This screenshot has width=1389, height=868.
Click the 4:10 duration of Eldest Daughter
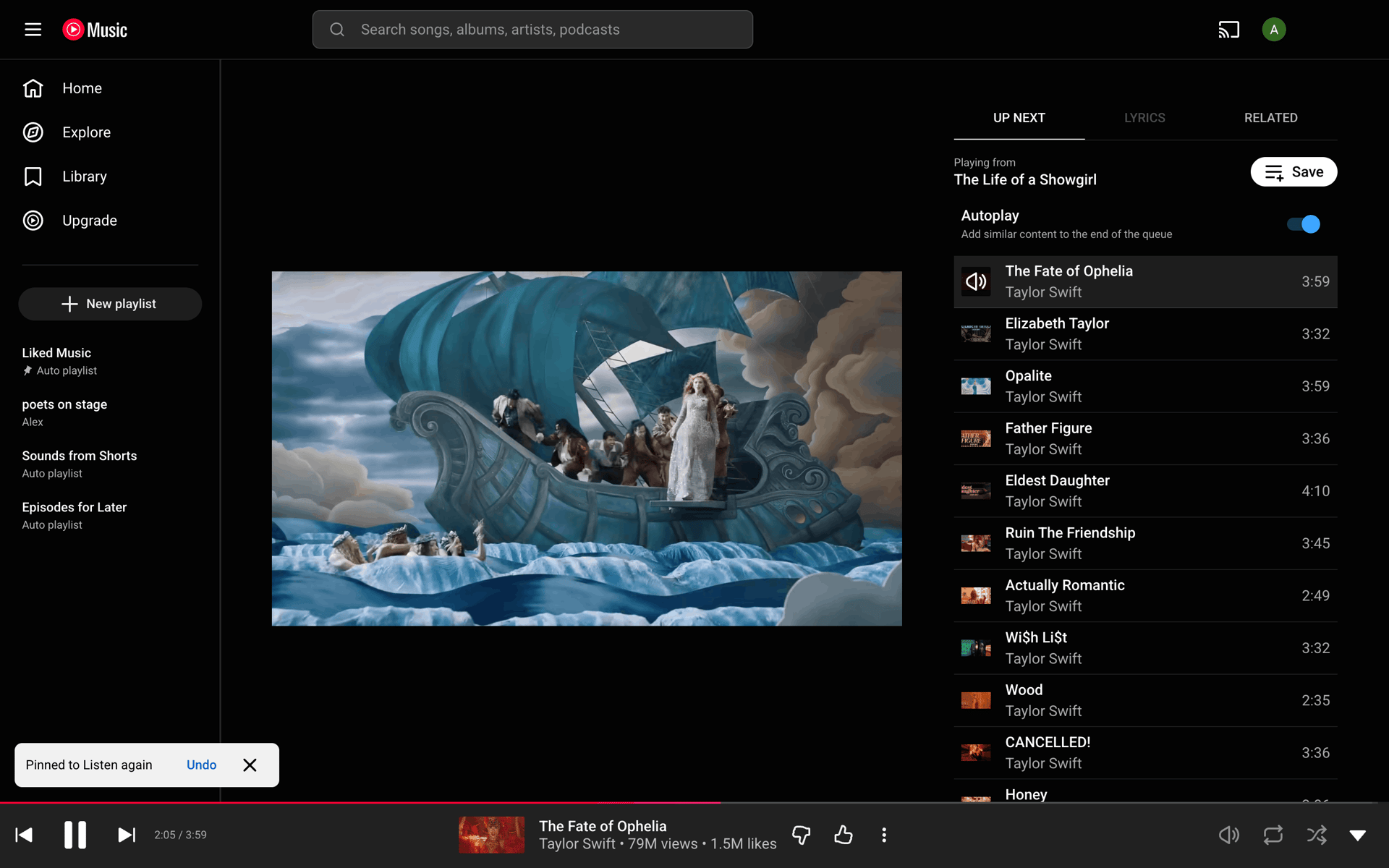pos(1315,491)
